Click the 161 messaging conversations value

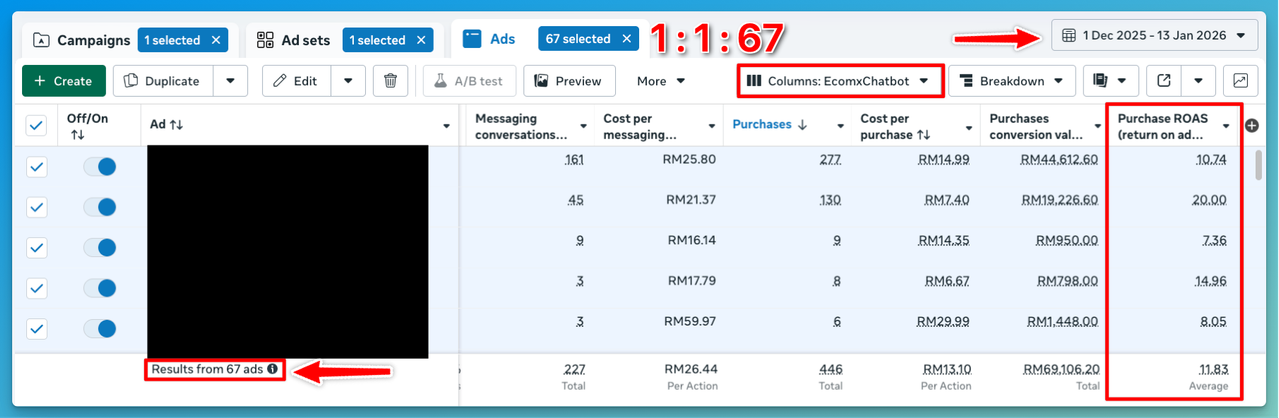click(x=573, y=159)
